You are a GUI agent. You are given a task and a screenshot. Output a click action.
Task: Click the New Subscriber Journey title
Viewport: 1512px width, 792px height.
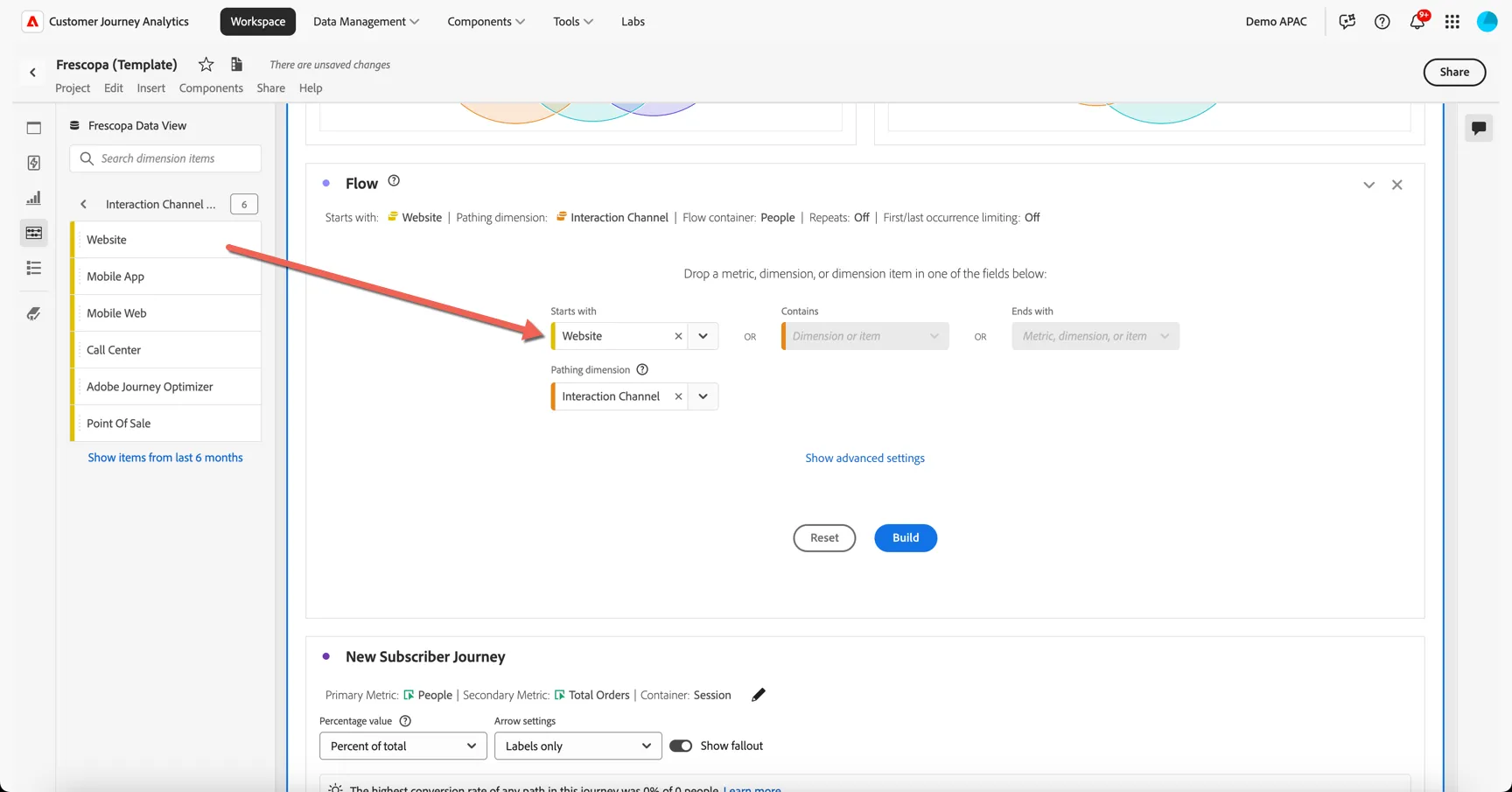[425, 656]
